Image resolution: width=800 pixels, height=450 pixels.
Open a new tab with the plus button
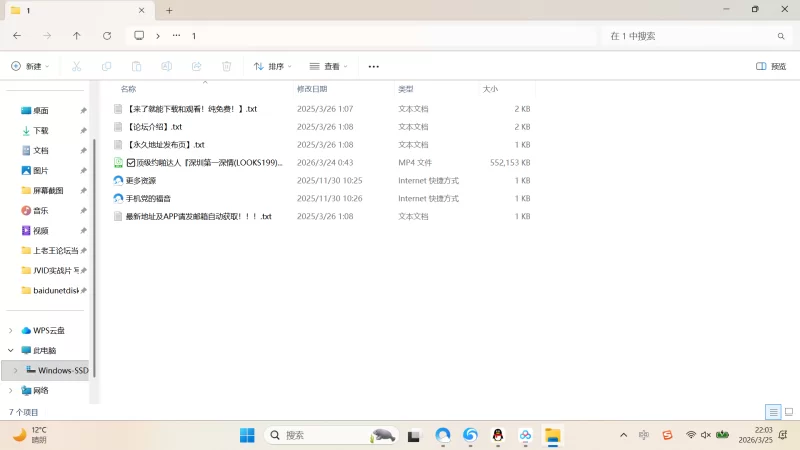point(169,10)
